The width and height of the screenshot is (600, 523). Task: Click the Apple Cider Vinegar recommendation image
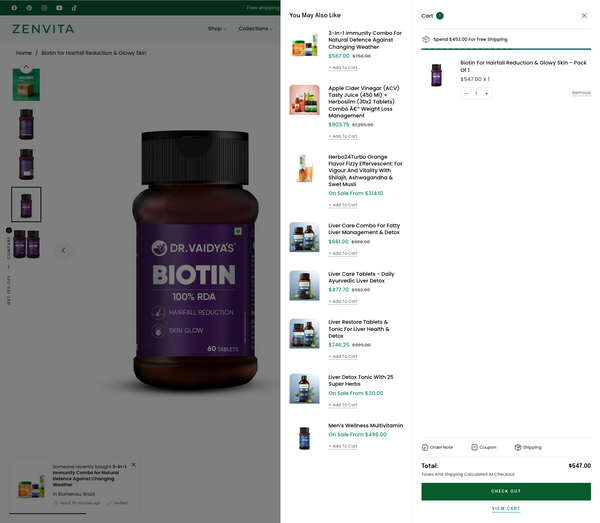[x=304, y=100]
